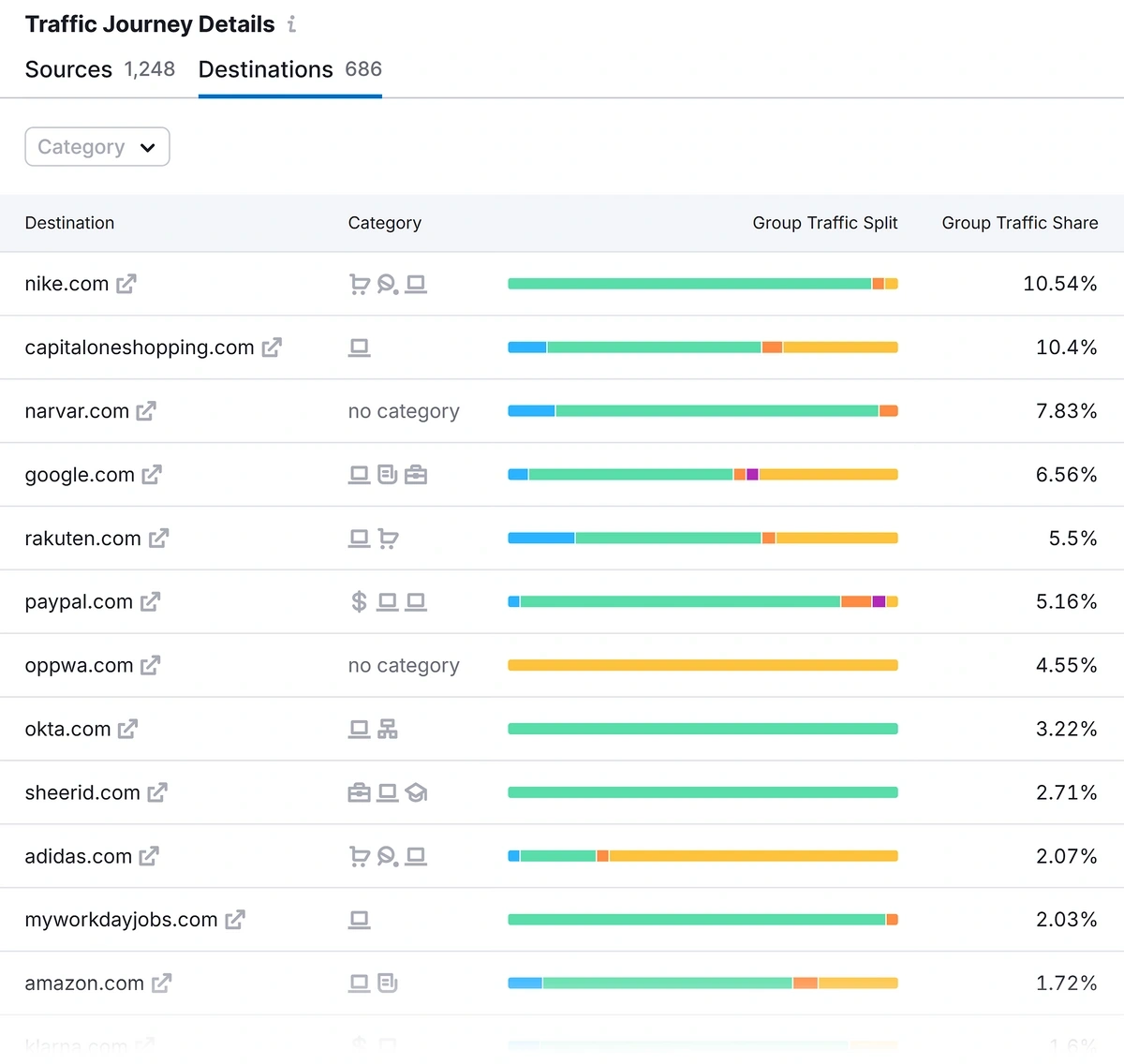Click the briefcase icon in sheerid.com row
1124x1064 pixels.
(x=359, y=793)
